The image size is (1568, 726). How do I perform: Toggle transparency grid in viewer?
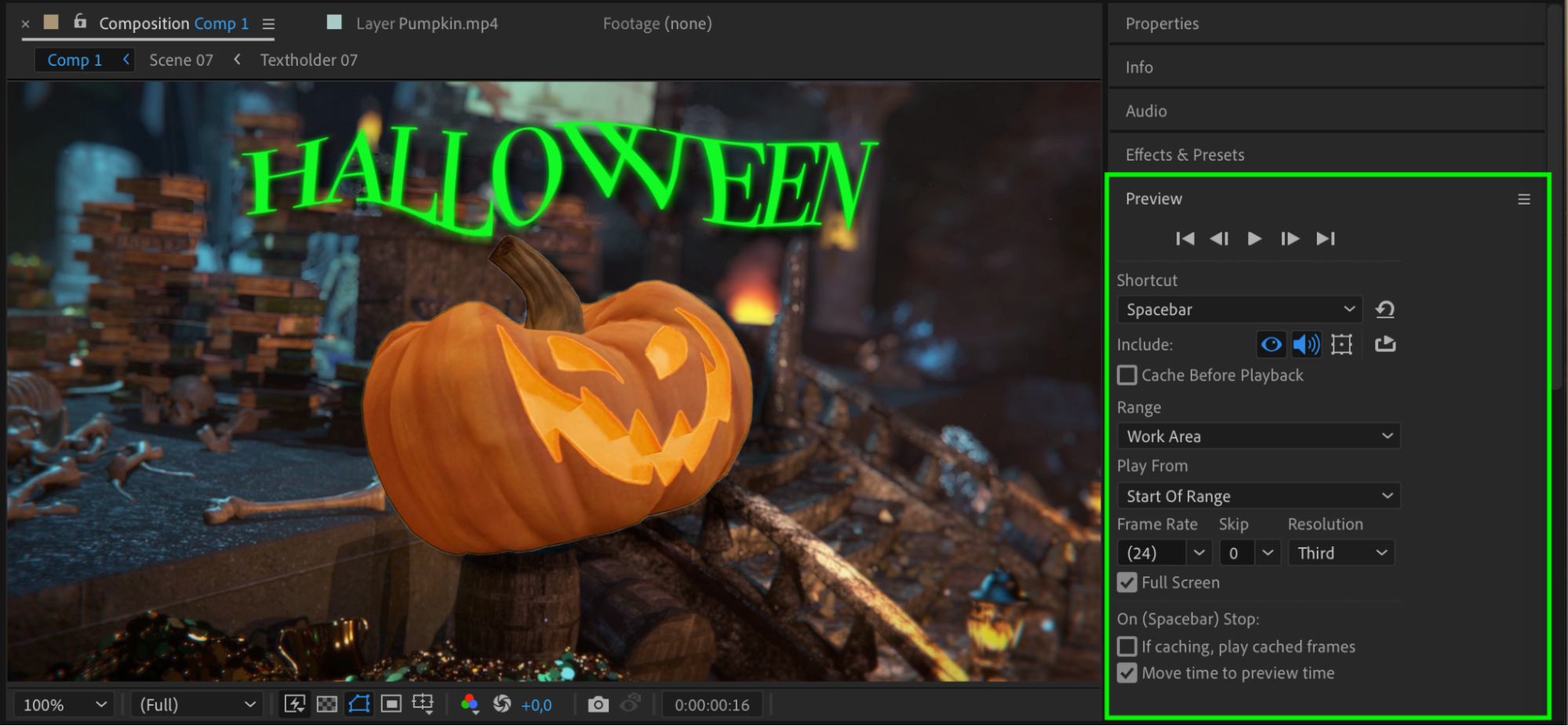(327, 705)
